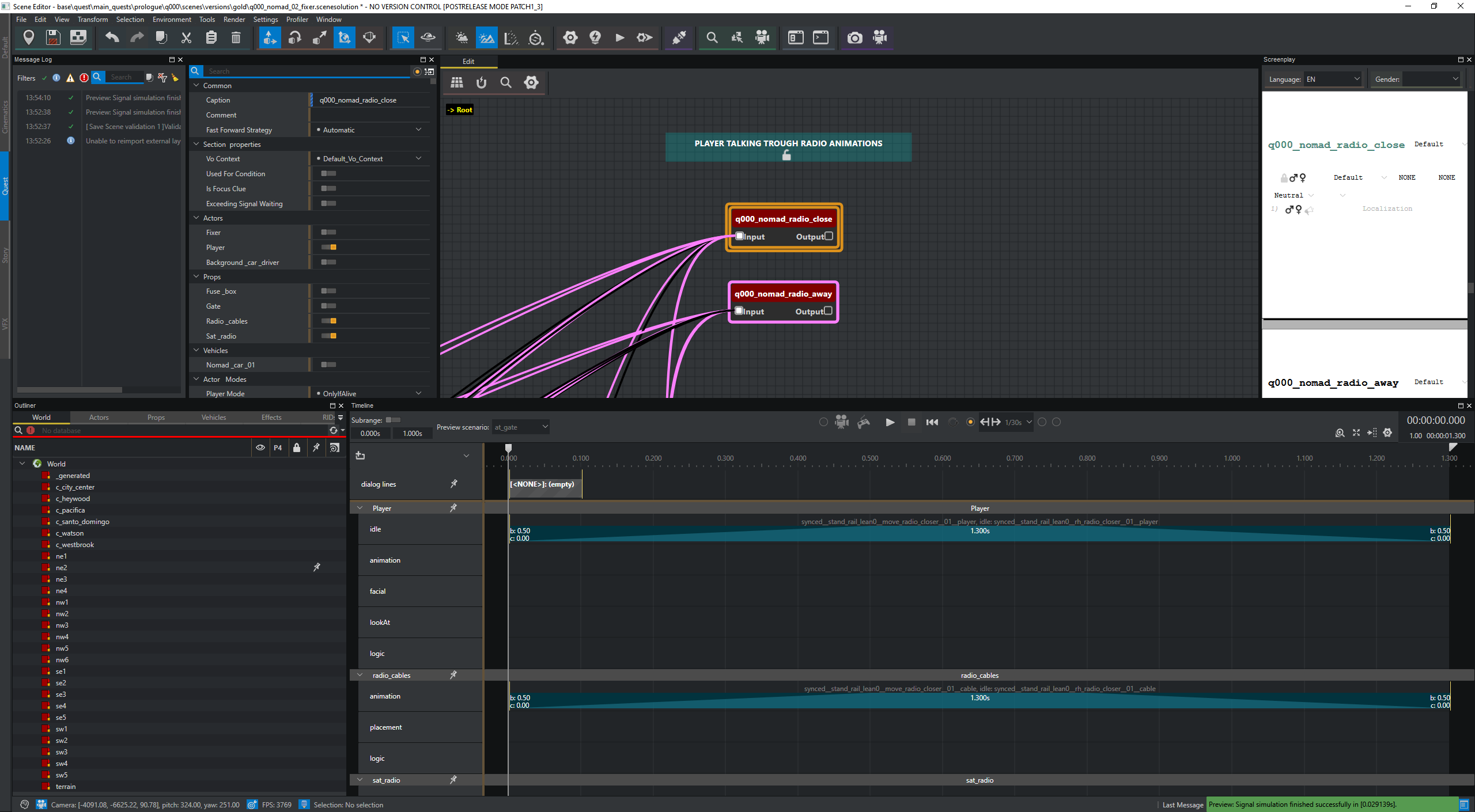The width and height of the screenshot is (1475, 812).
Task: Open the Environment menu
Action: [x=172, y=19]
